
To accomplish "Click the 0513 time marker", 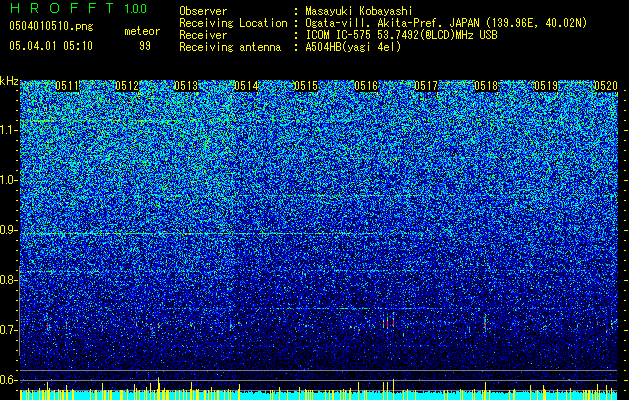I will click(x=186, y=86).
